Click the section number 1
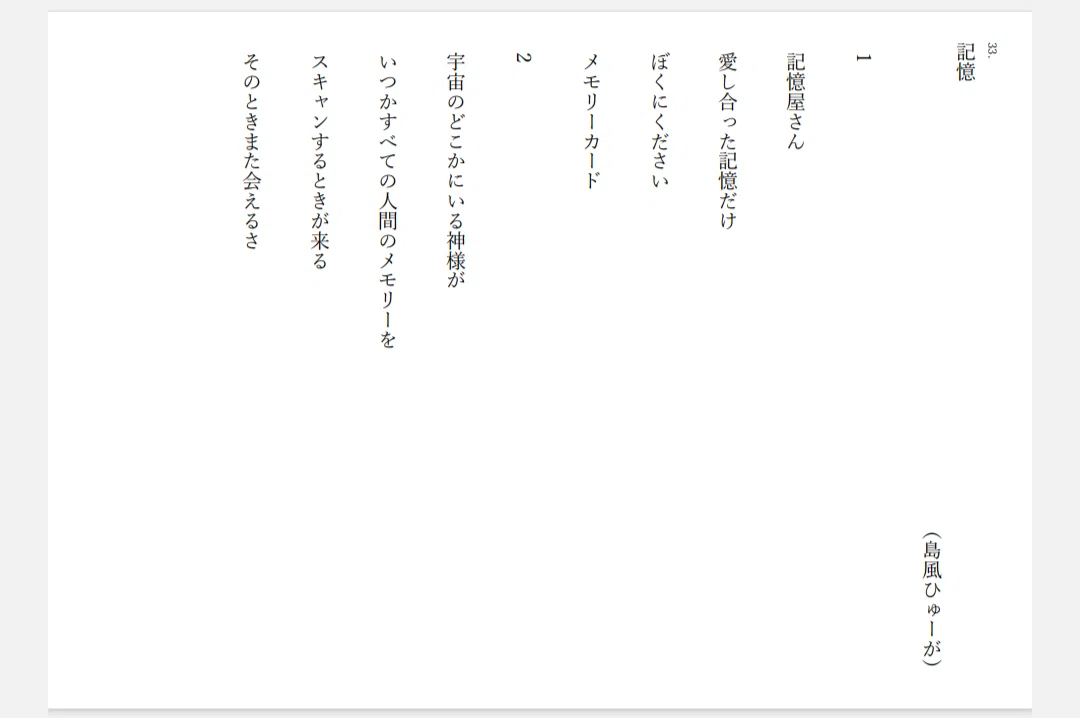This screenshot has width=1080, height=718. pos(863,58)
